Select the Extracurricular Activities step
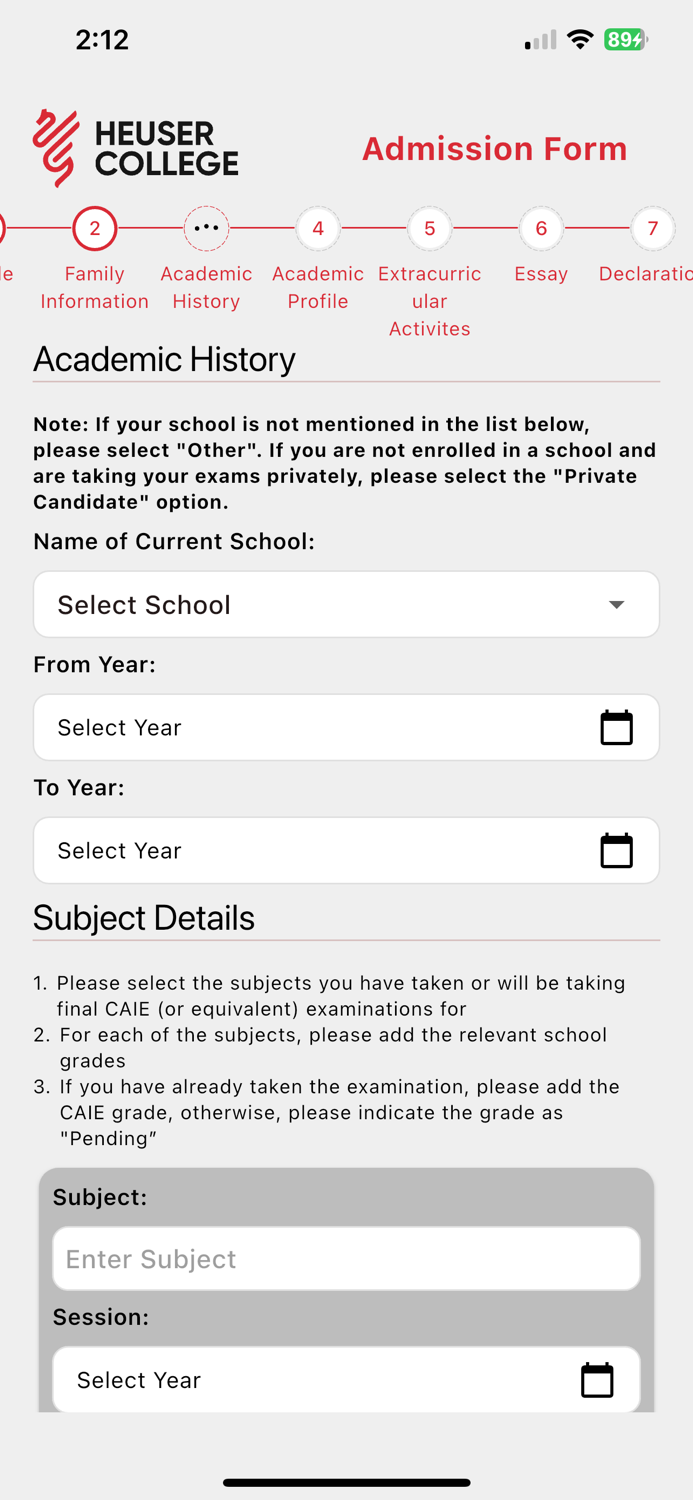Screen dimensions: 693x1500 [429, 228]
